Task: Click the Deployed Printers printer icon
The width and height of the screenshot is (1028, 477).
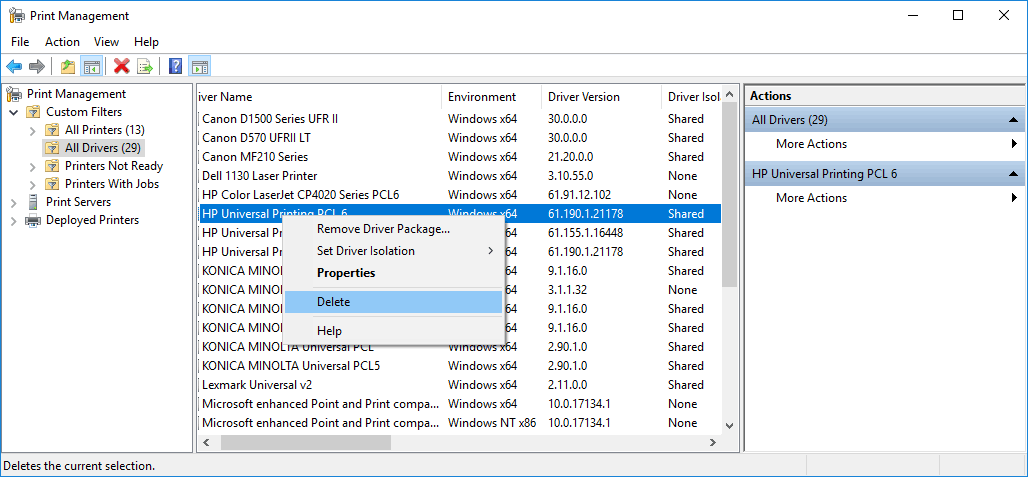Action: (x=33, y=220)
